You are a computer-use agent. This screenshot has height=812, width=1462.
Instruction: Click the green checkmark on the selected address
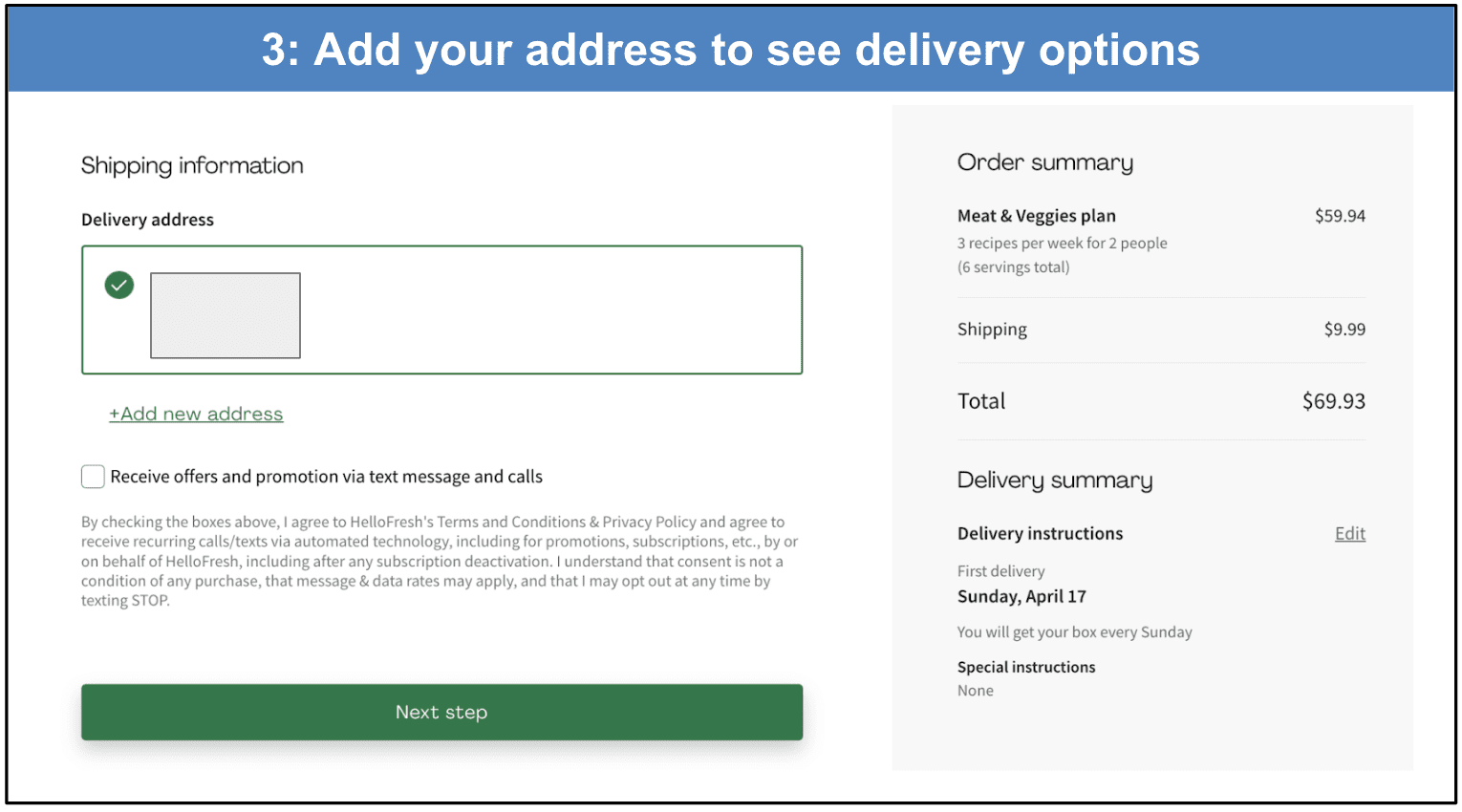coord(118,285)
